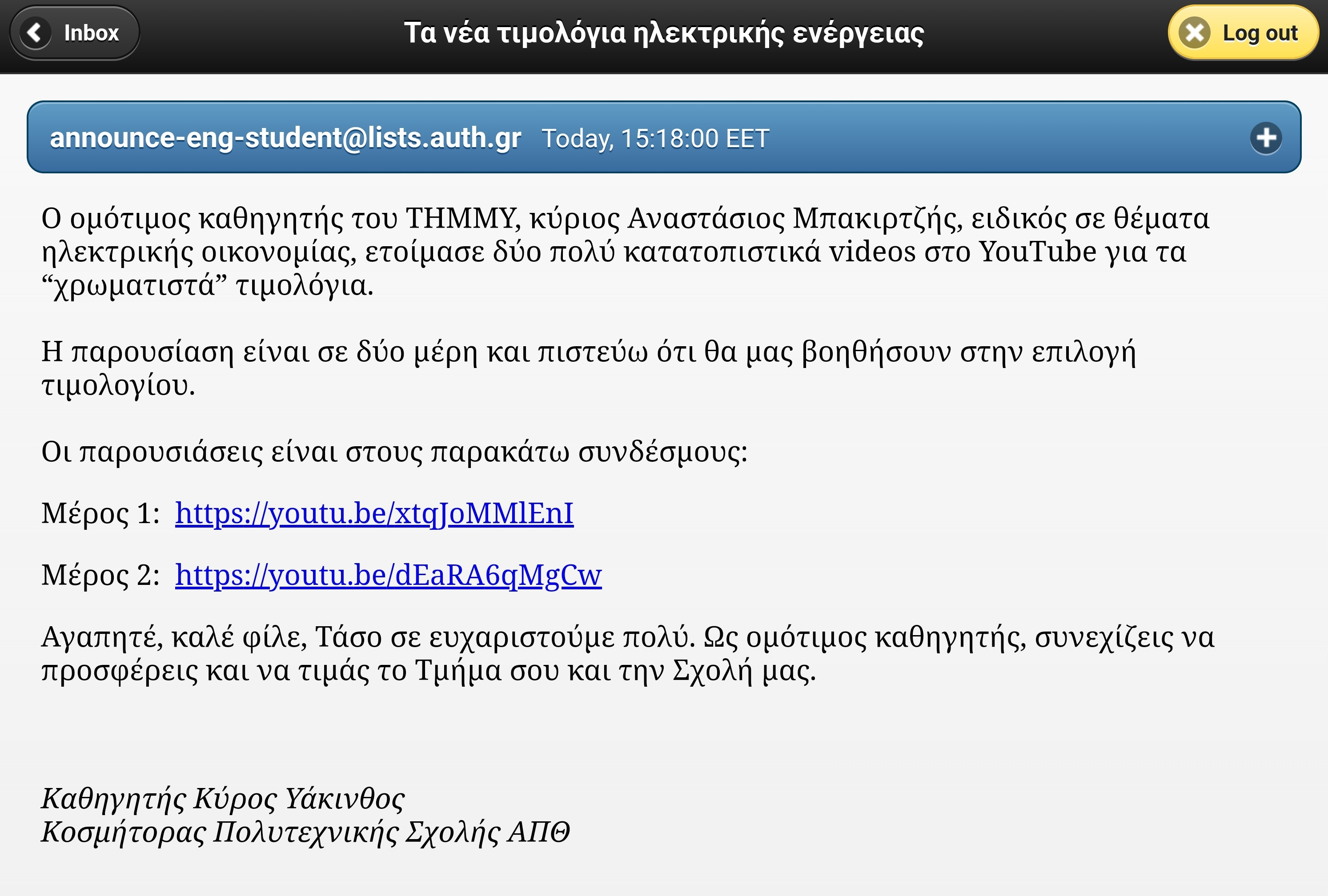Click the label Μέρος 1:
Screen dimensions: 1328x896
click(x=100, y=513)
